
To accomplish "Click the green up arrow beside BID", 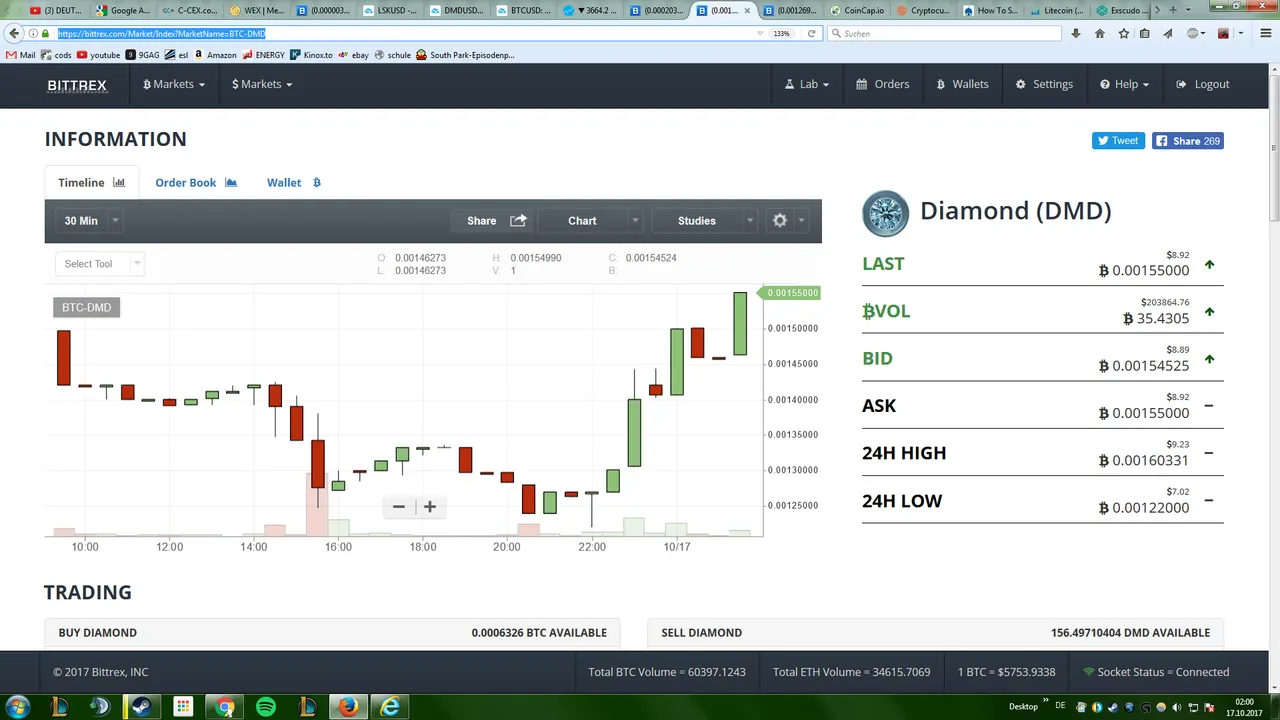I will point(1209,359).
